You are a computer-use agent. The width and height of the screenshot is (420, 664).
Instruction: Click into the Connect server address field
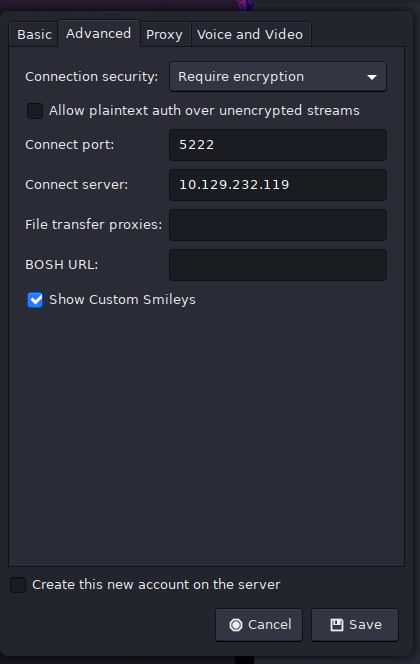coord(278,185)
